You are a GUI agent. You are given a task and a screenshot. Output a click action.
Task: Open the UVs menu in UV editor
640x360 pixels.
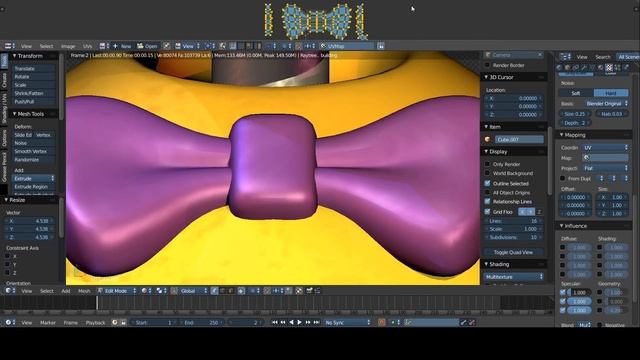pyautogui.click(x=87, y=46)
